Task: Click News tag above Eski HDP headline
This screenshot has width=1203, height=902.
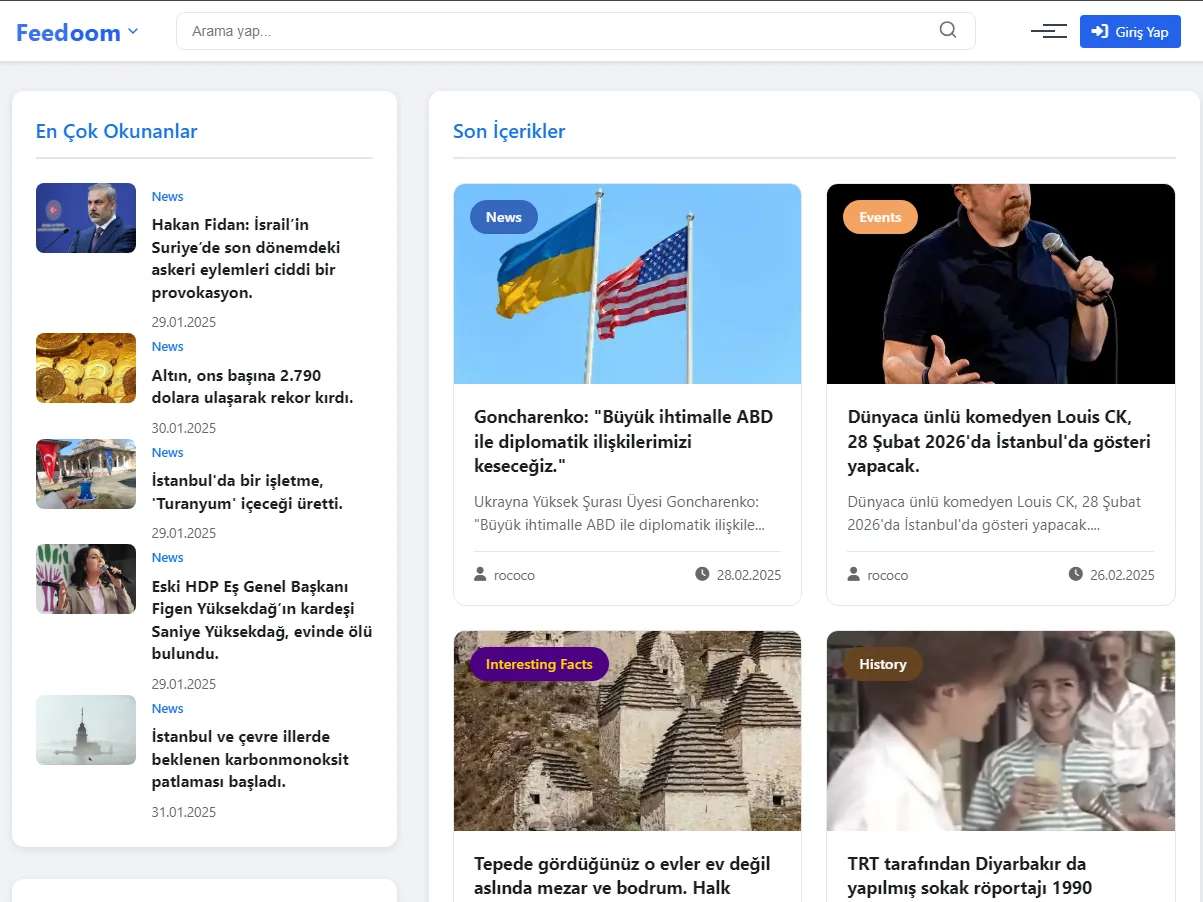Action: coord(168,558)
